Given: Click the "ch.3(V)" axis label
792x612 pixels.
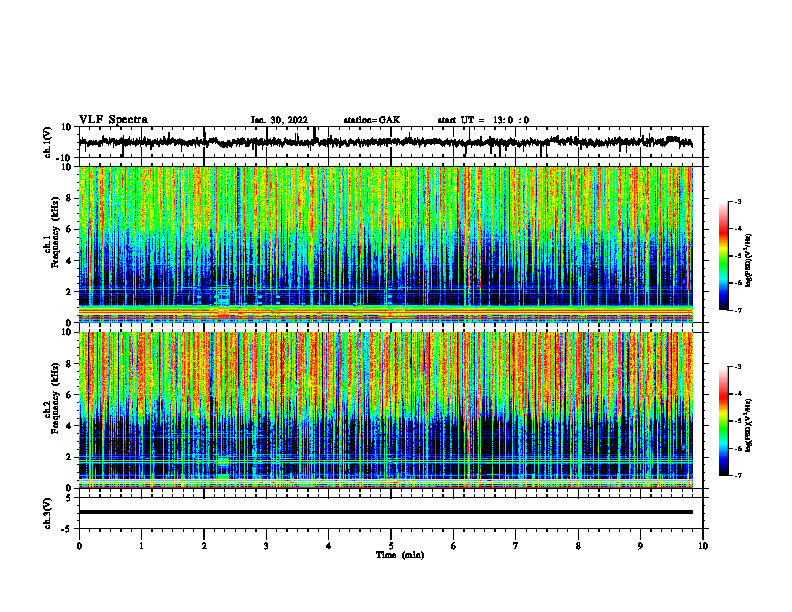Looking at the screenshot, I should [x=48, y=514].
